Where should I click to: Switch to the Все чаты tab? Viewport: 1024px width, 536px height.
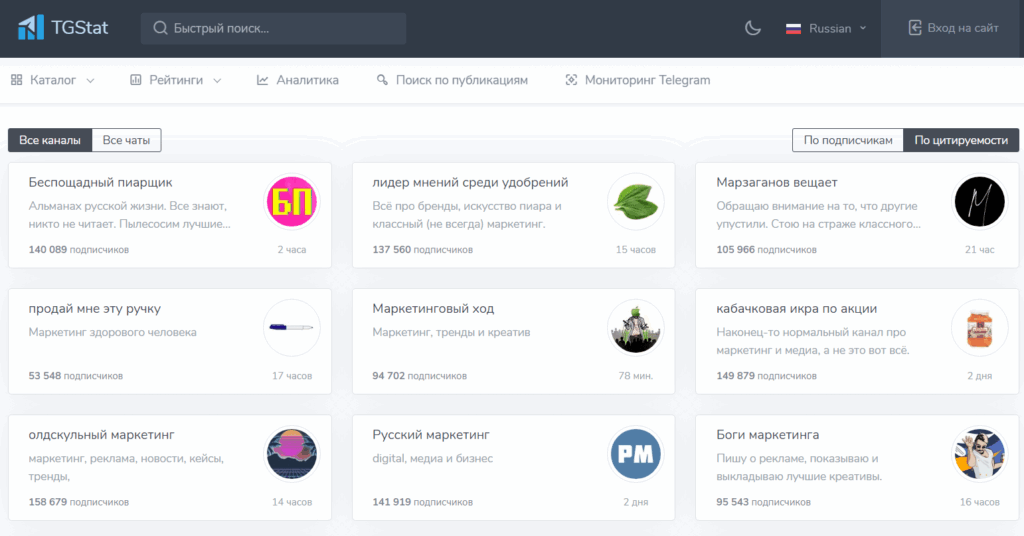[126, 140]
